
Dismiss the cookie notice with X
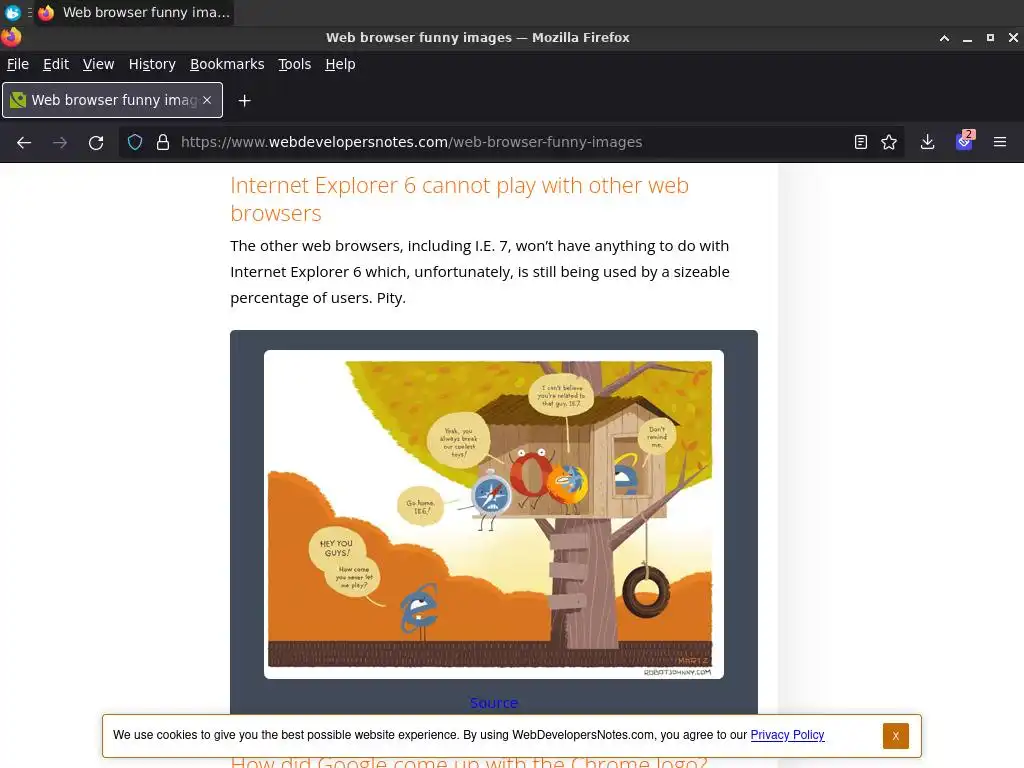[x=895, y=735]
